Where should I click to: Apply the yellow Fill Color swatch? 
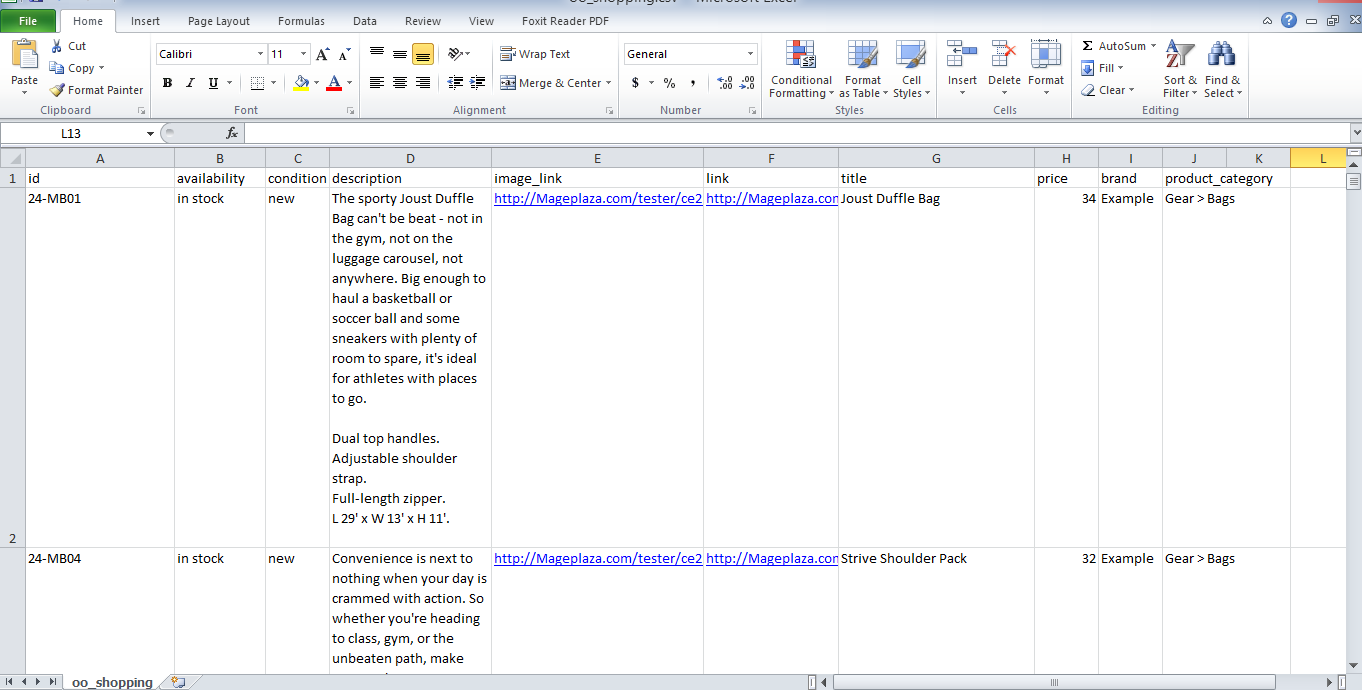tap(301, 83)
